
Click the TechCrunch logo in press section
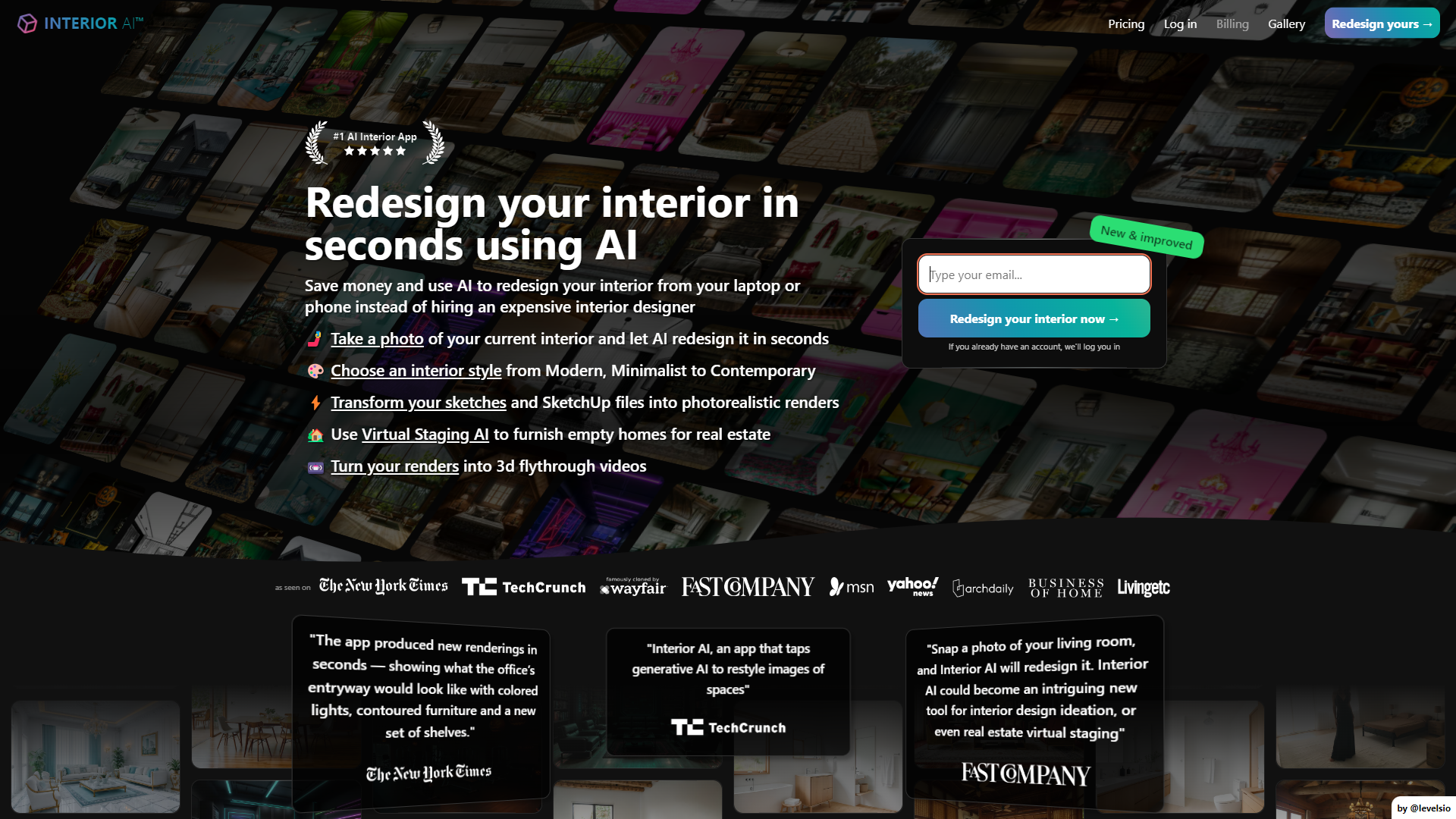click(524, 587)
